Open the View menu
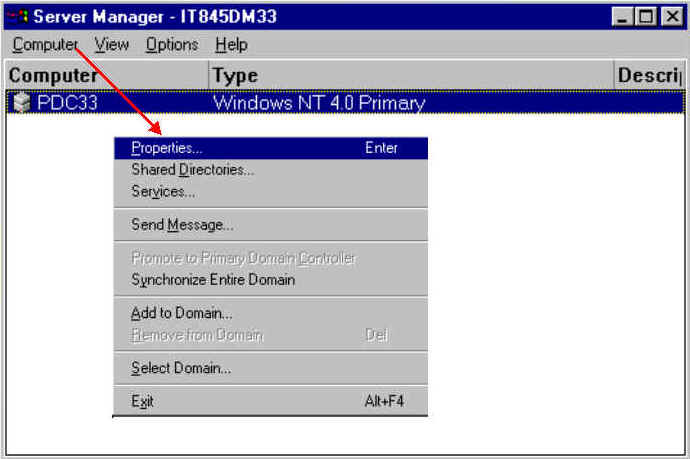Viewport: 690px width, 459px height. [x=112, y=44]
